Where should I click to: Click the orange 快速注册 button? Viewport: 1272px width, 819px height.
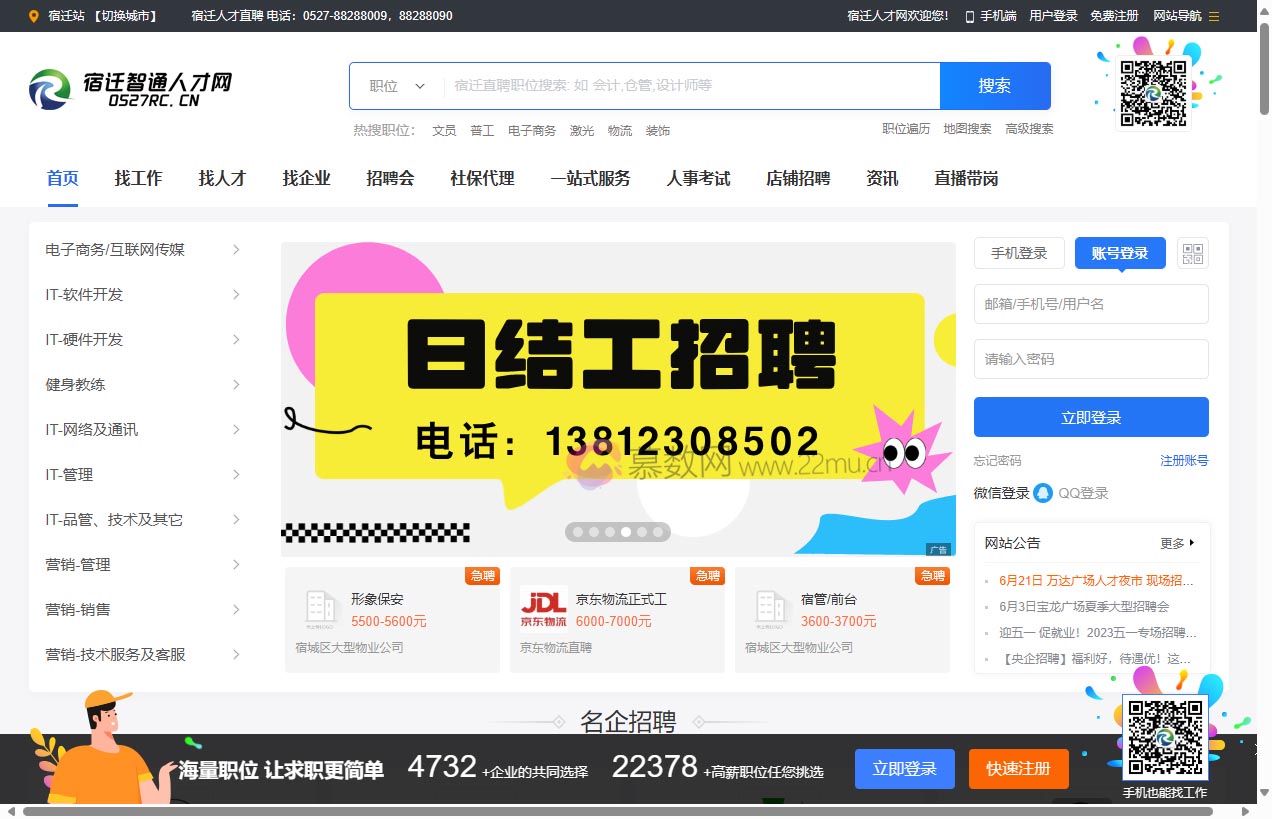tap(1018, 769)
